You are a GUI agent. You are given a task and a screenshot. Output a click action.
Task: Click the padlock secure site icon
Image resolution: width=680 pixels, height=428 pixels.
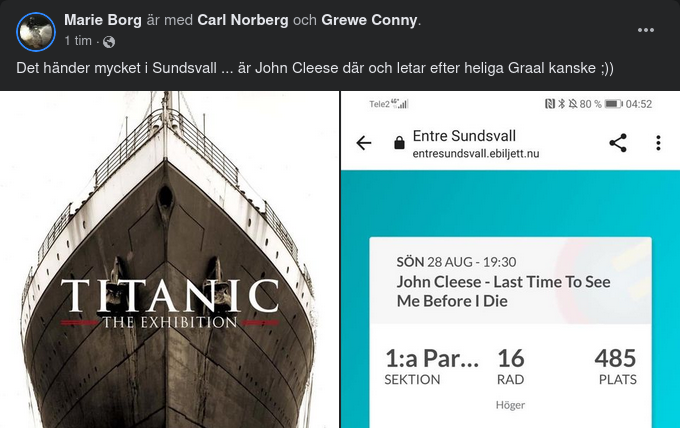399,143
